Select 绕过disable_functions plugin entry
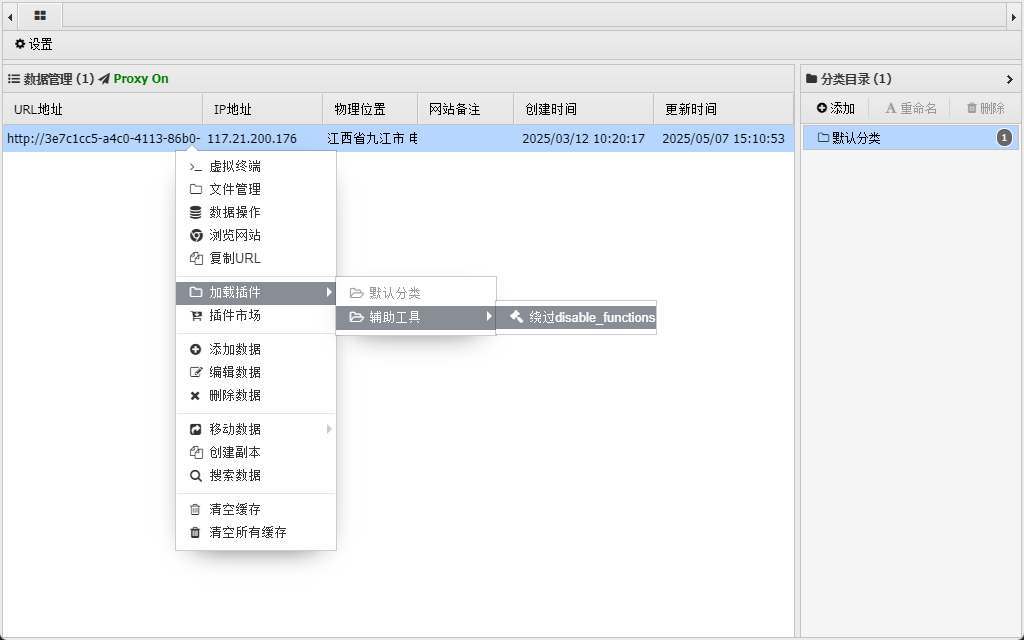Screen dimensions: 1024x640 coord(582,318)
